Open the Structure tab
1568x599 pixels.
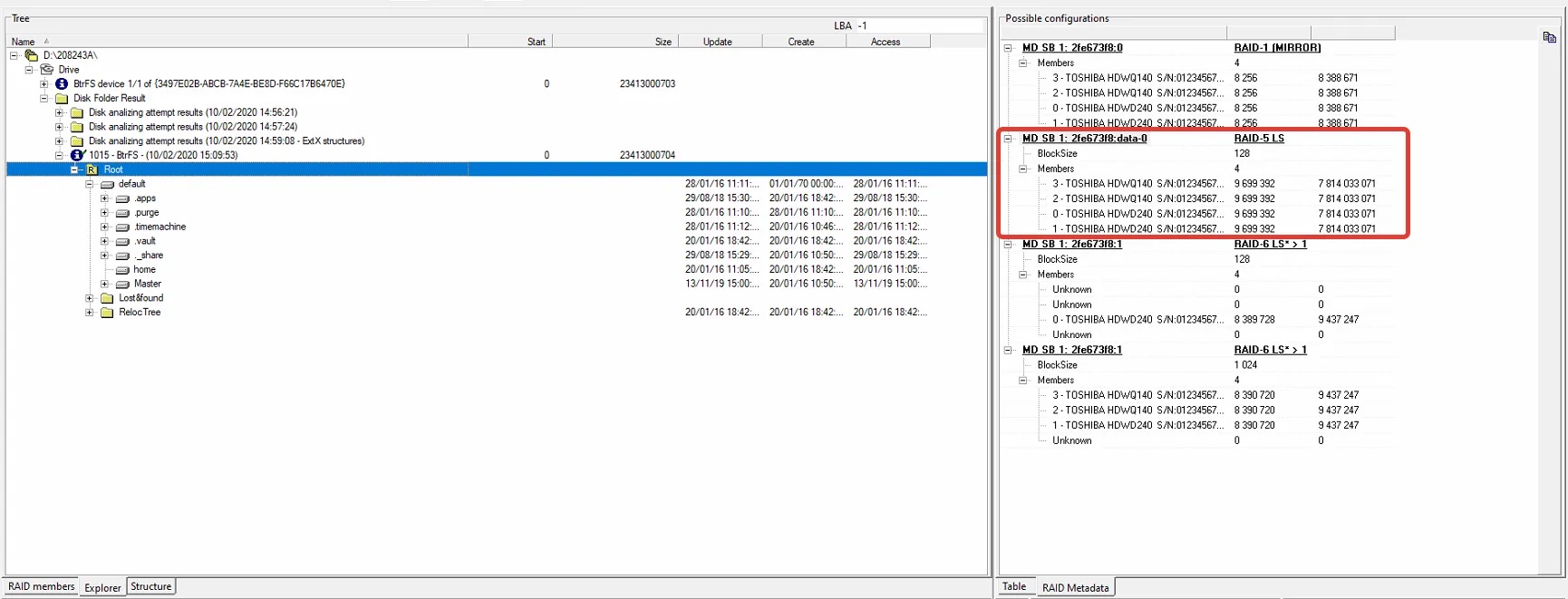pos(150,586)
